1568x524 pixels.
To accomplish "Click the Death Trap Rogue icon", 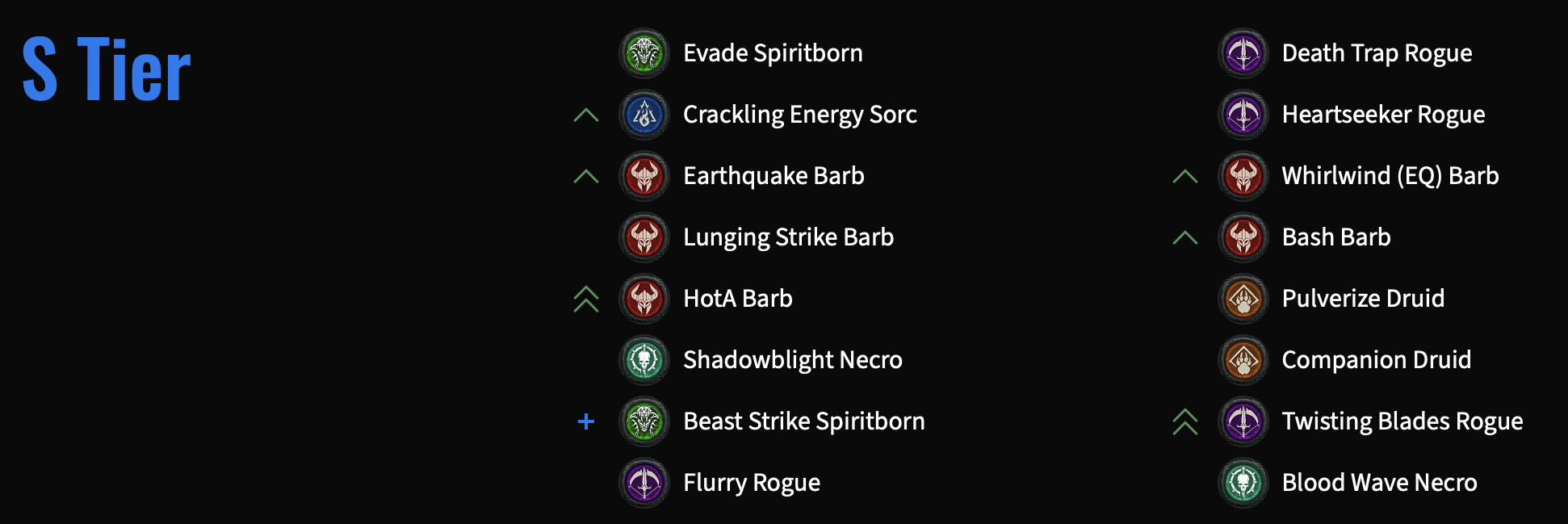I will (1243, 53).
